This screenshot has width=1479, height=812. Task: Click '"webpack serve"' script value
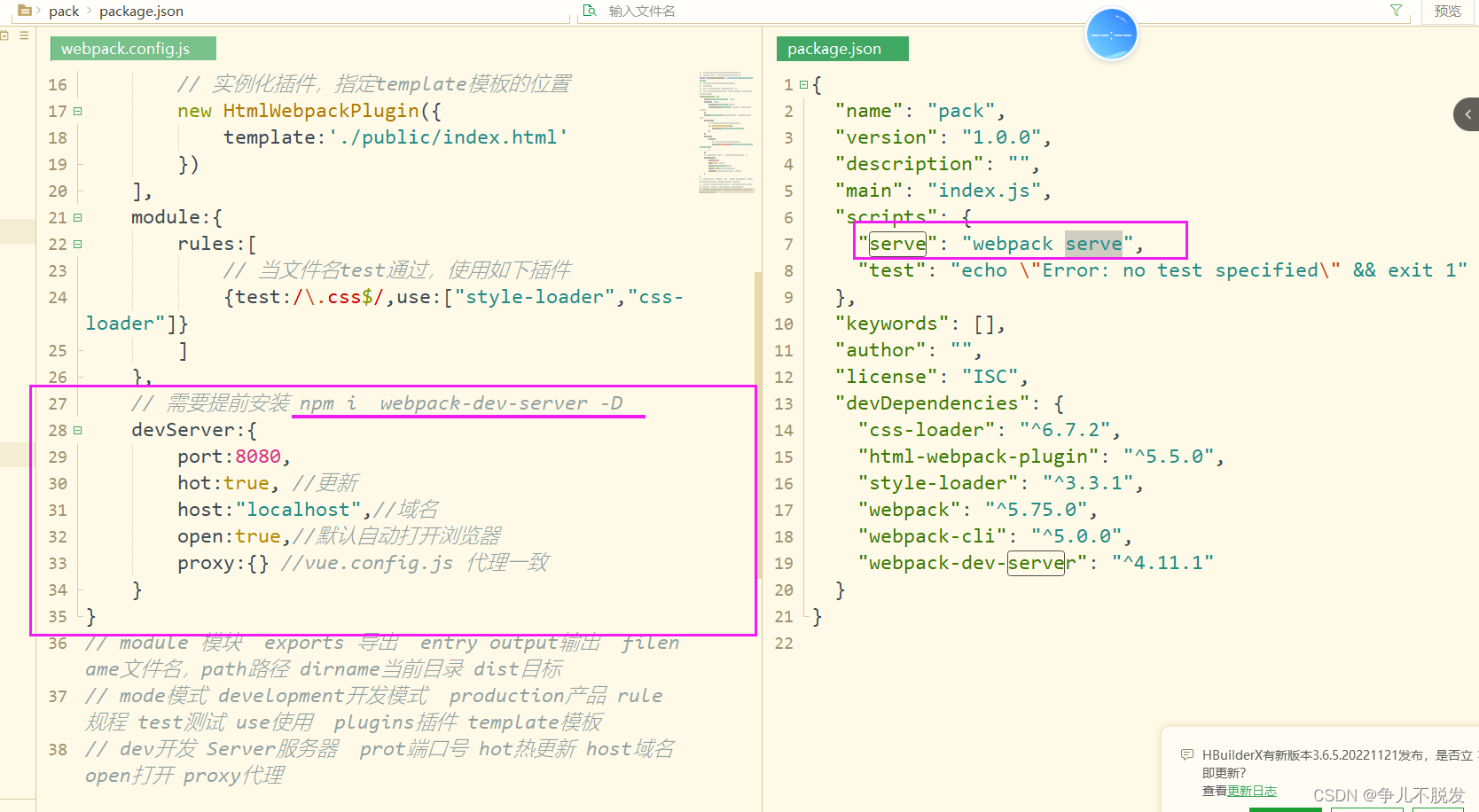click(x=1047, y=244)
